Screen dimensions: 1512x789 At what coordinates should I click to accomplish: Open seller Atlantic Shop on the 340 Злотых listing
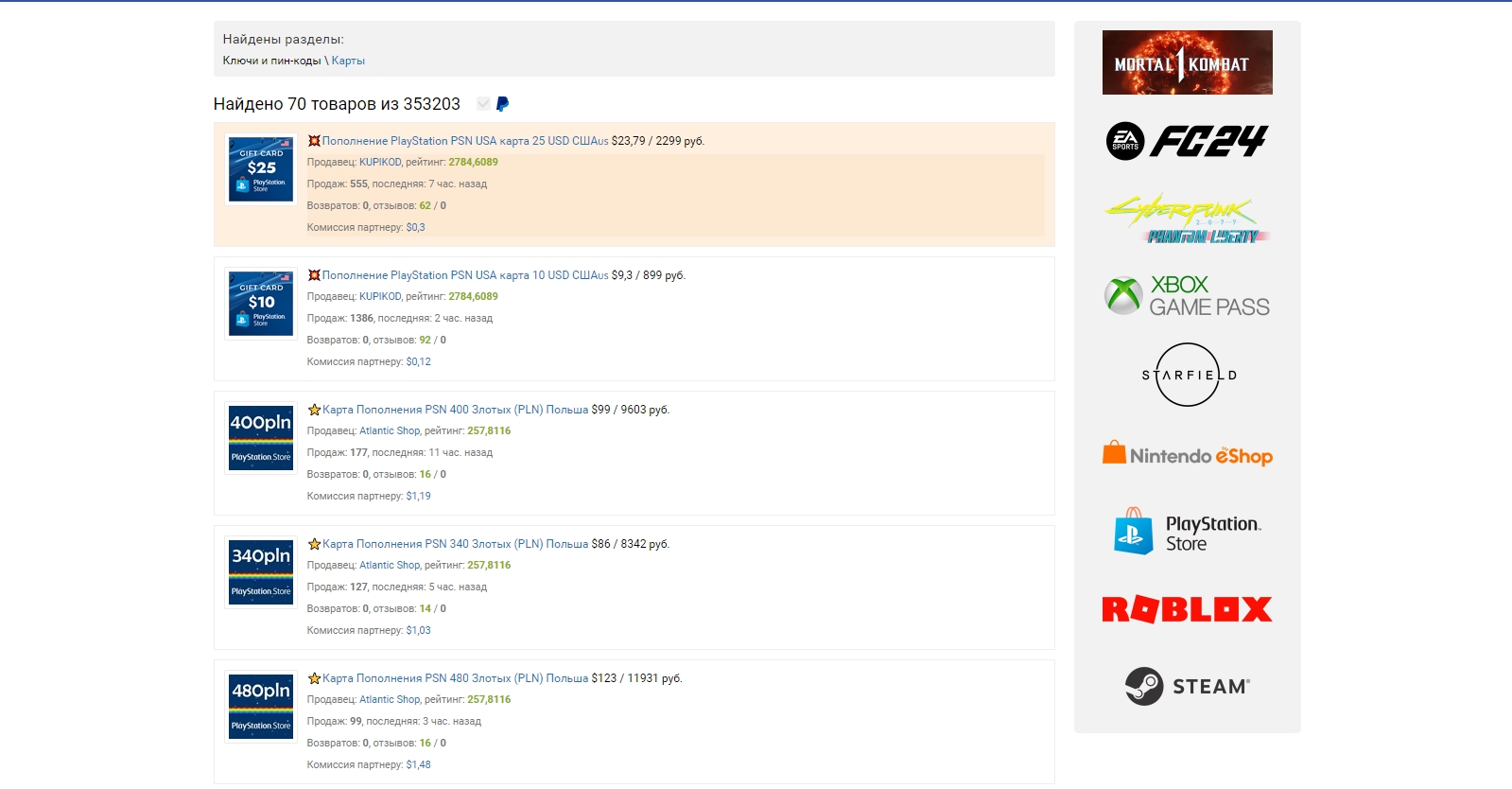[x=390, y=566]
